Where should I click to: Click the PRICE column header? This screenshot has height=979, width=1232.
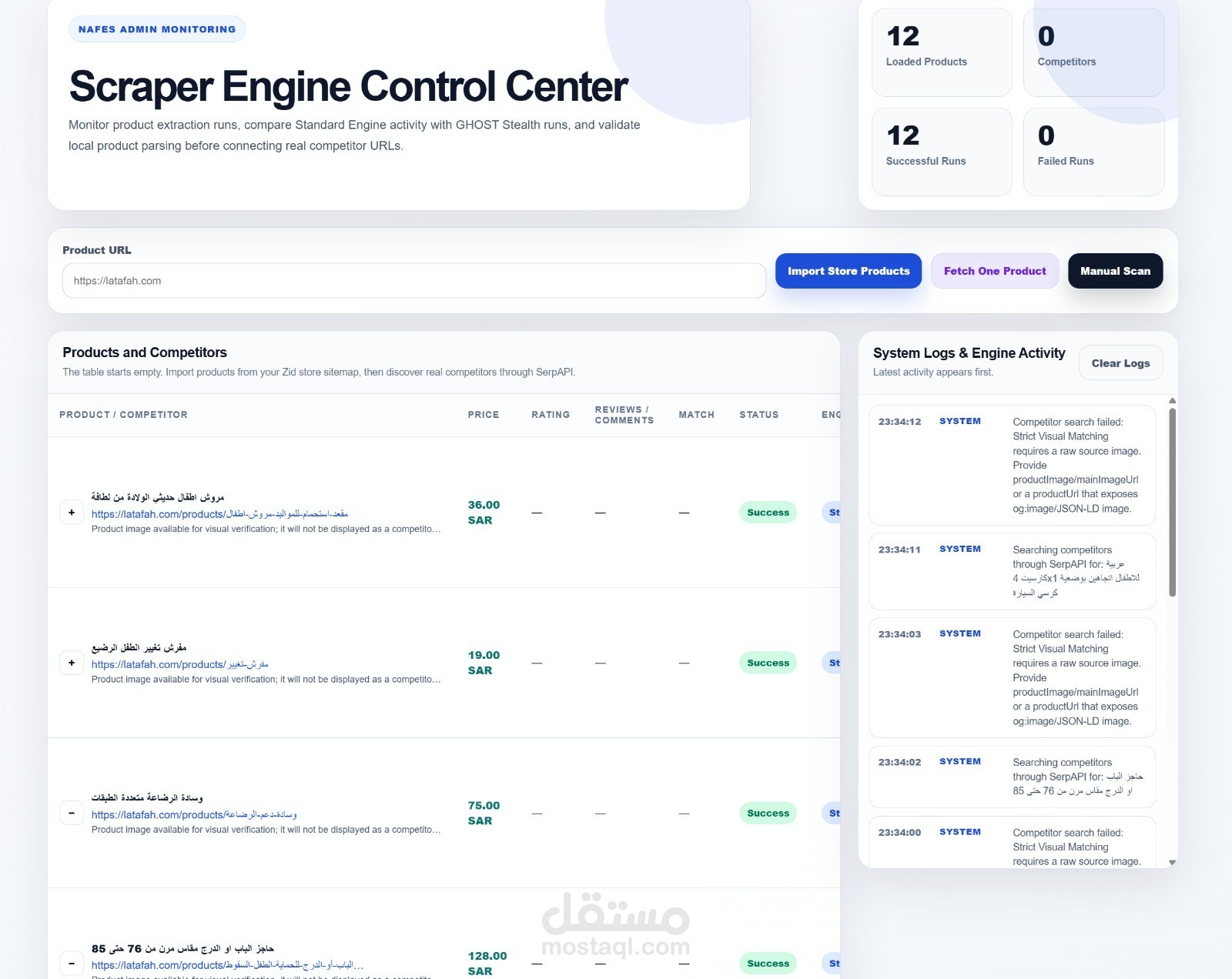click(484, 415)
